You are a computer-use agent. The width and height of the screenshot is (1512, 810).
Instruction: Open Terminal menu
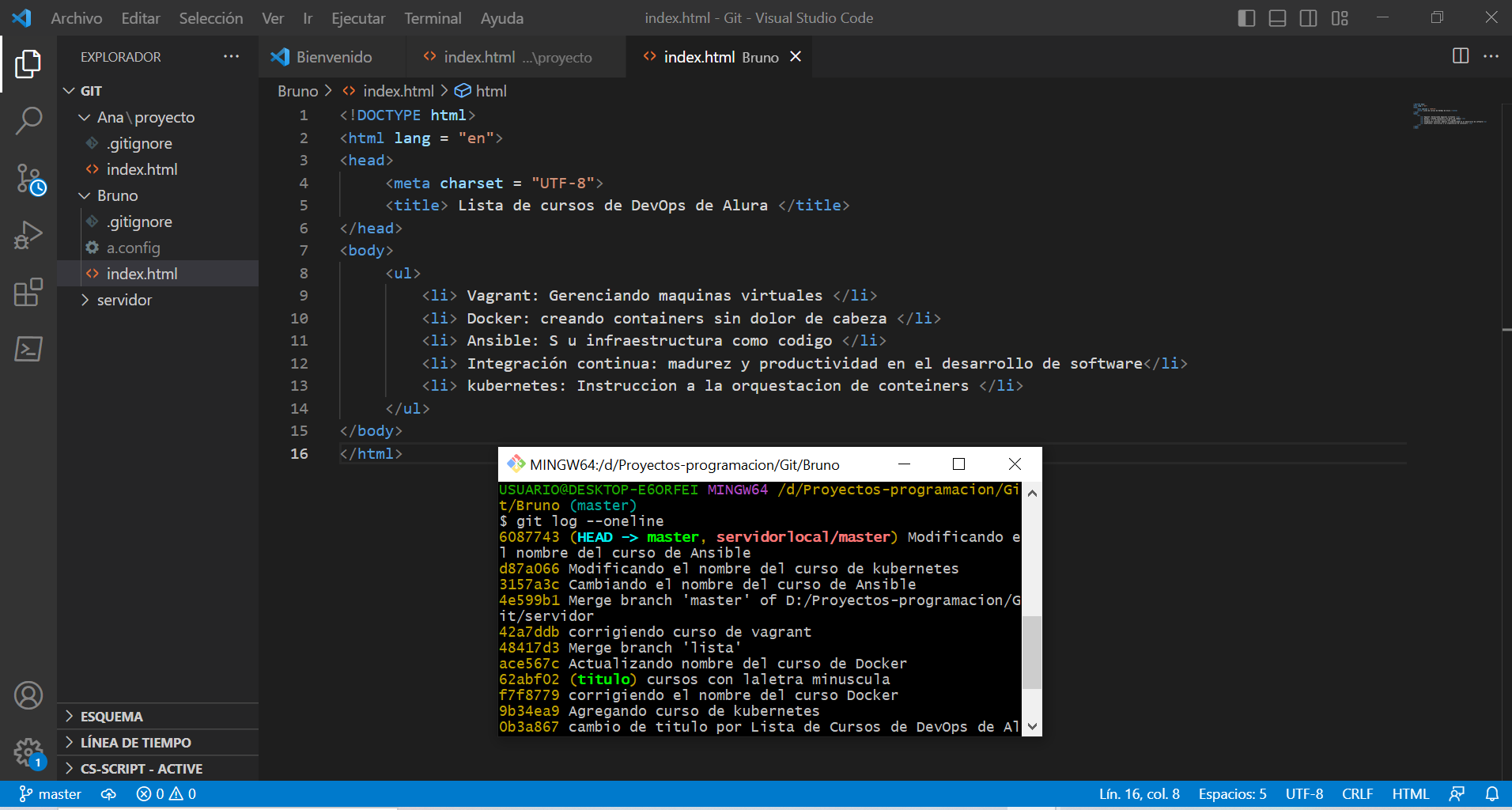click(433, 17)
